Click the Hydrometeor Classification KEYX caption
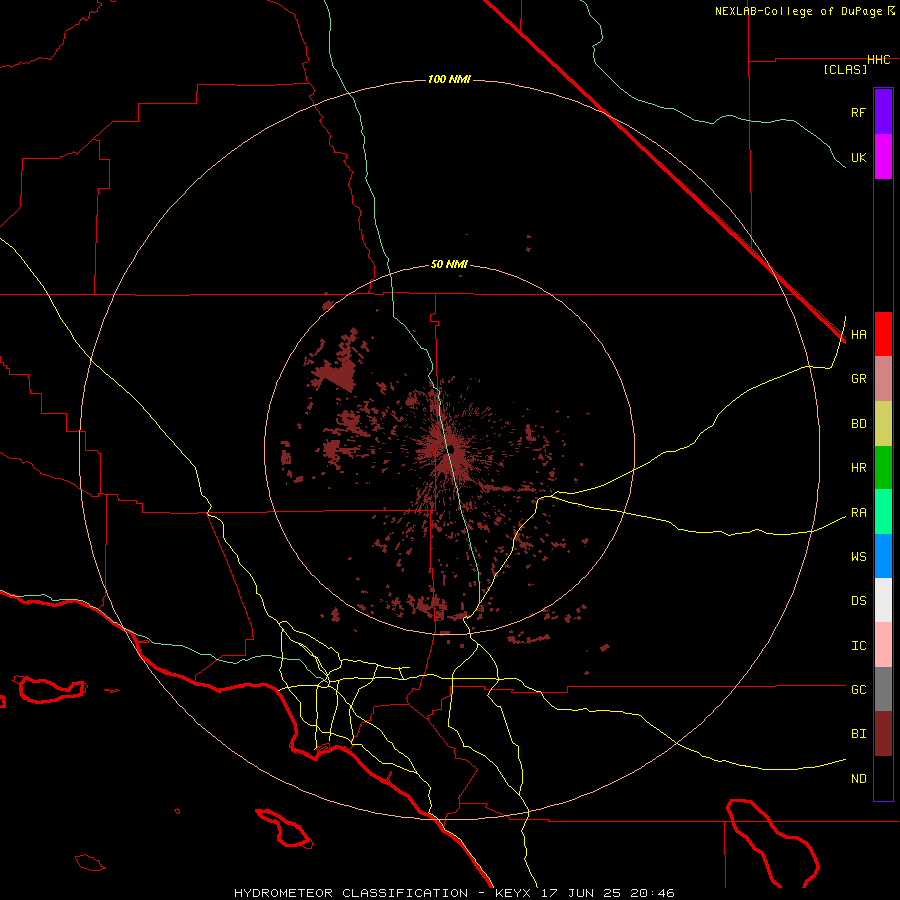The height and width of the screenshot is (900, 900). click(455, 893)
